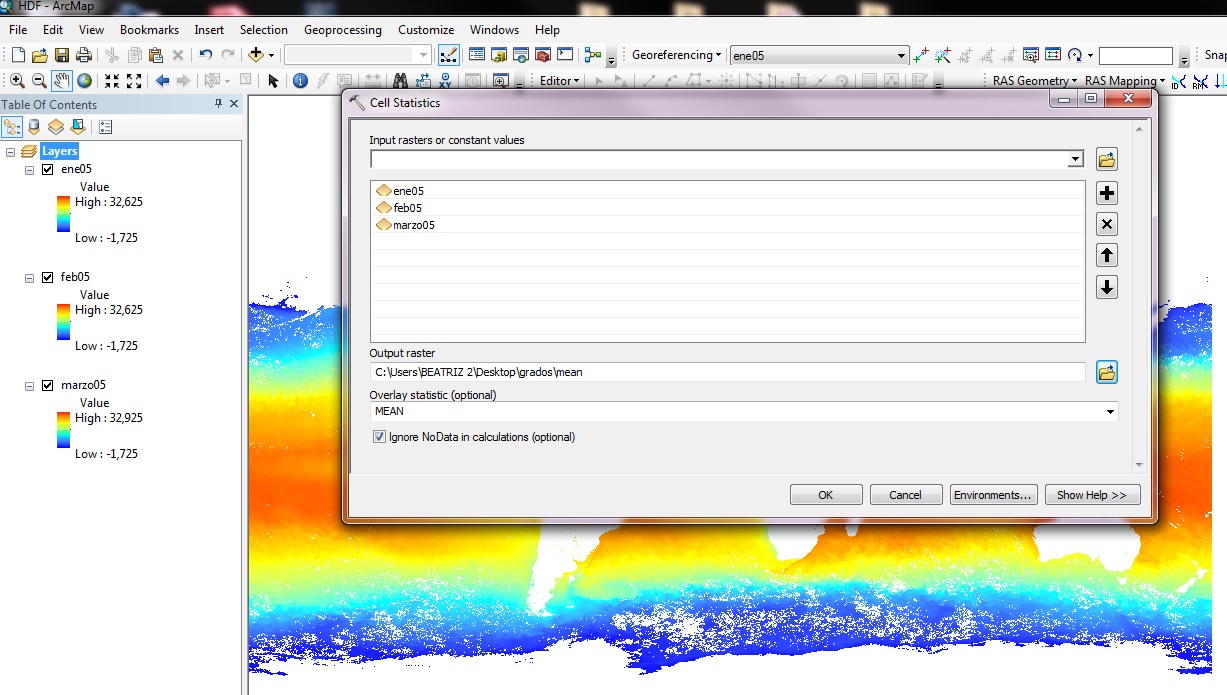Open the ArcToolbox window icon
Viewport: 1227px width, 695px height.
point(543,55)
